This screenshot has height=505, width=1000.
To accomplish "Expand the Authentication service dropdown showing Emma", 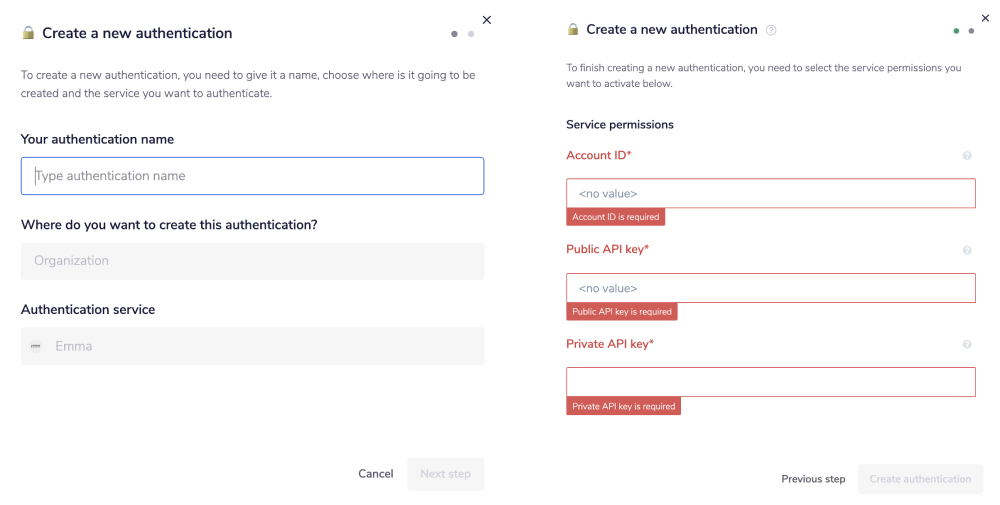I will click(x=252, y=346).
